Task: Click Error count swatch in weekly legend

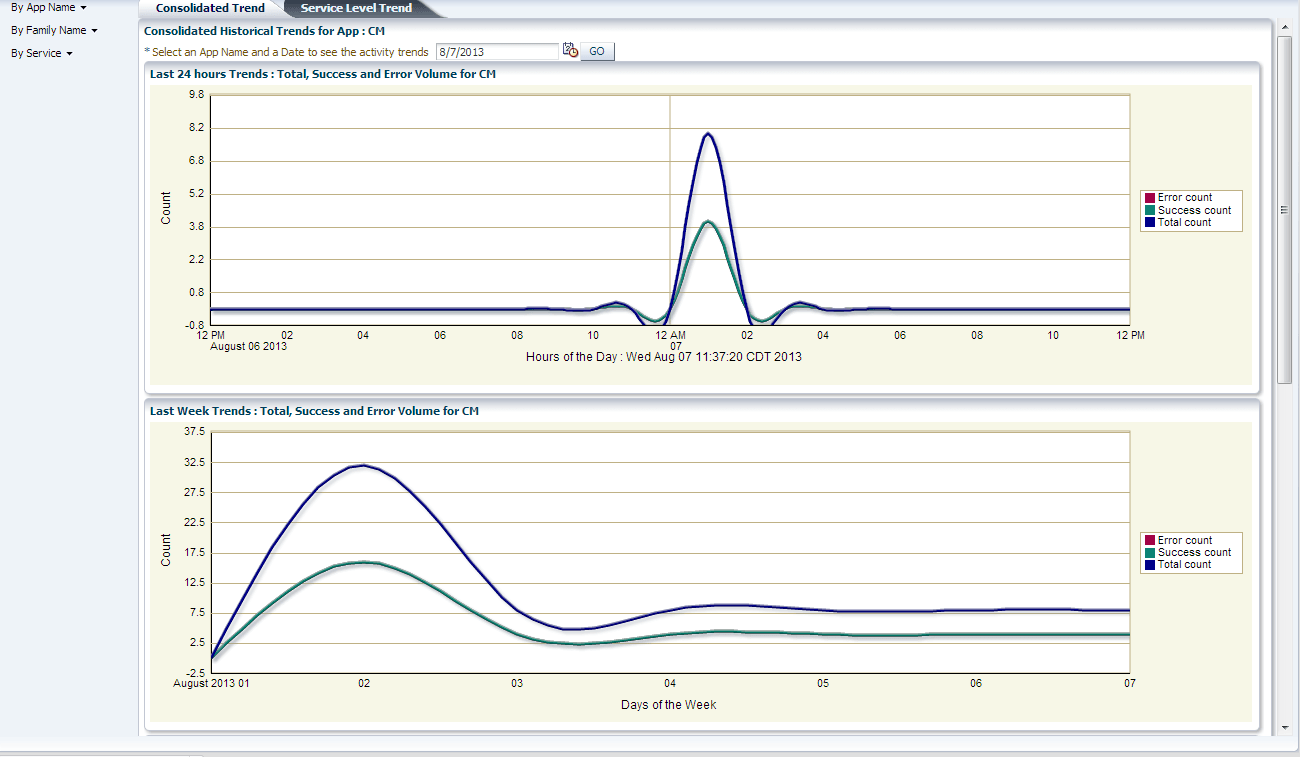Action: (1150, 540)
